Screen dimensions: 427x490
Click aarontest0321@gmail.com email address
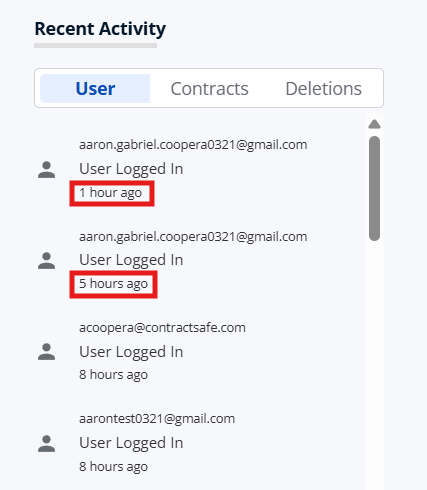pos(157,419)
